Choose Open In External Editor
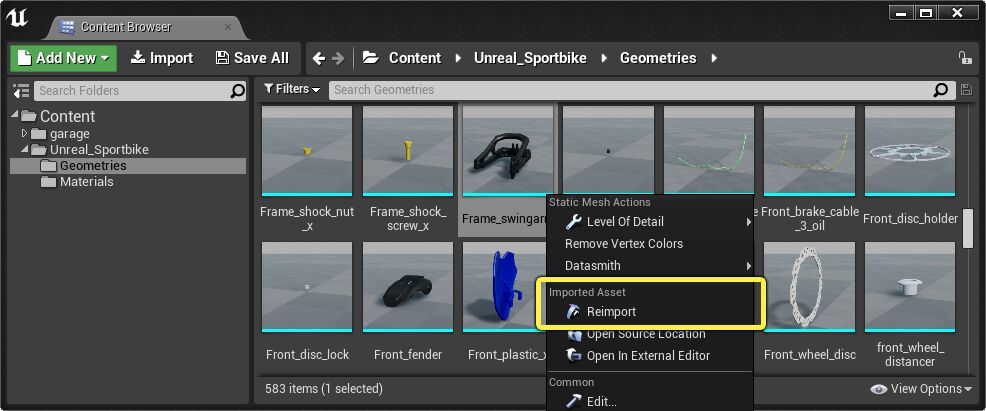The height and width of the screenshot is (411, 986). point(650,356)
